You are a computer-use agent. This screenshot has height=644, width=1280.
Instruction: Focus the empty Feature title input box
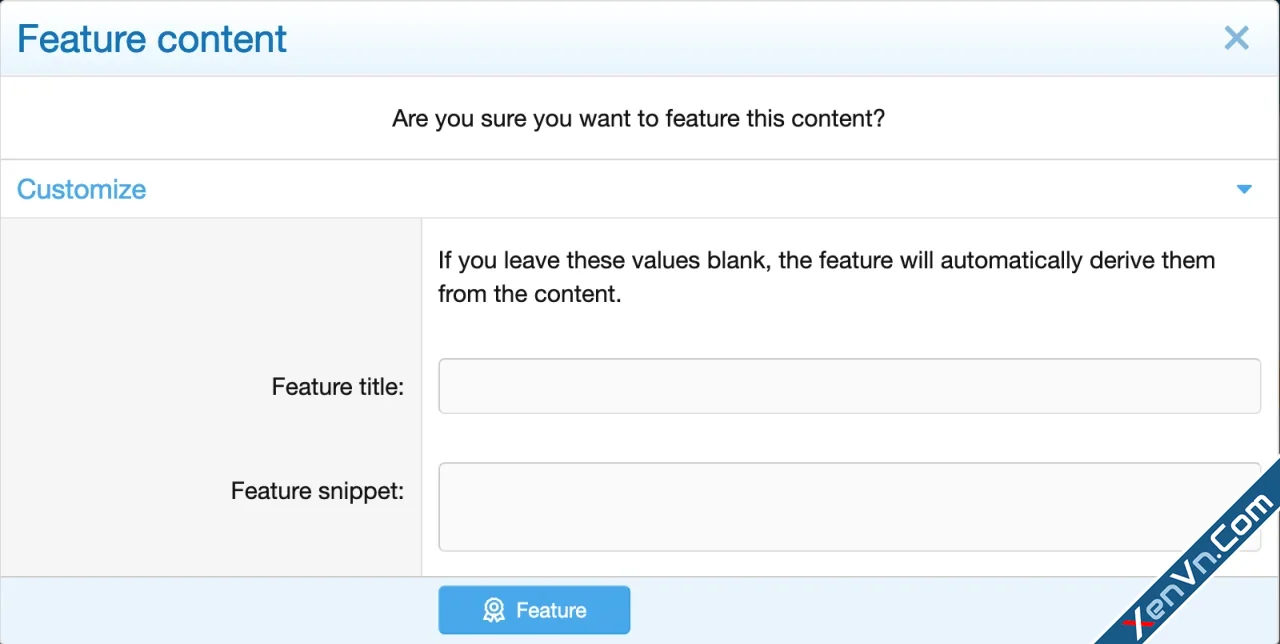[x=849, y=386]
